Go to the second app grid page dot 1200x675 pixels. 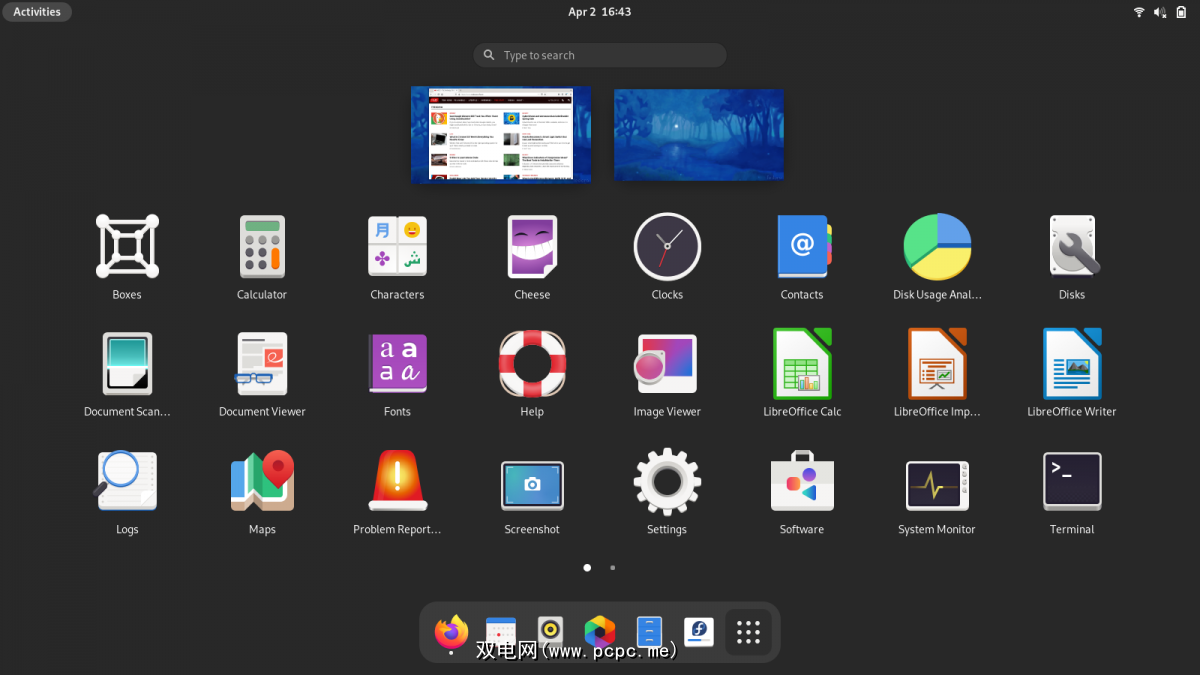[x=612, y=568]
